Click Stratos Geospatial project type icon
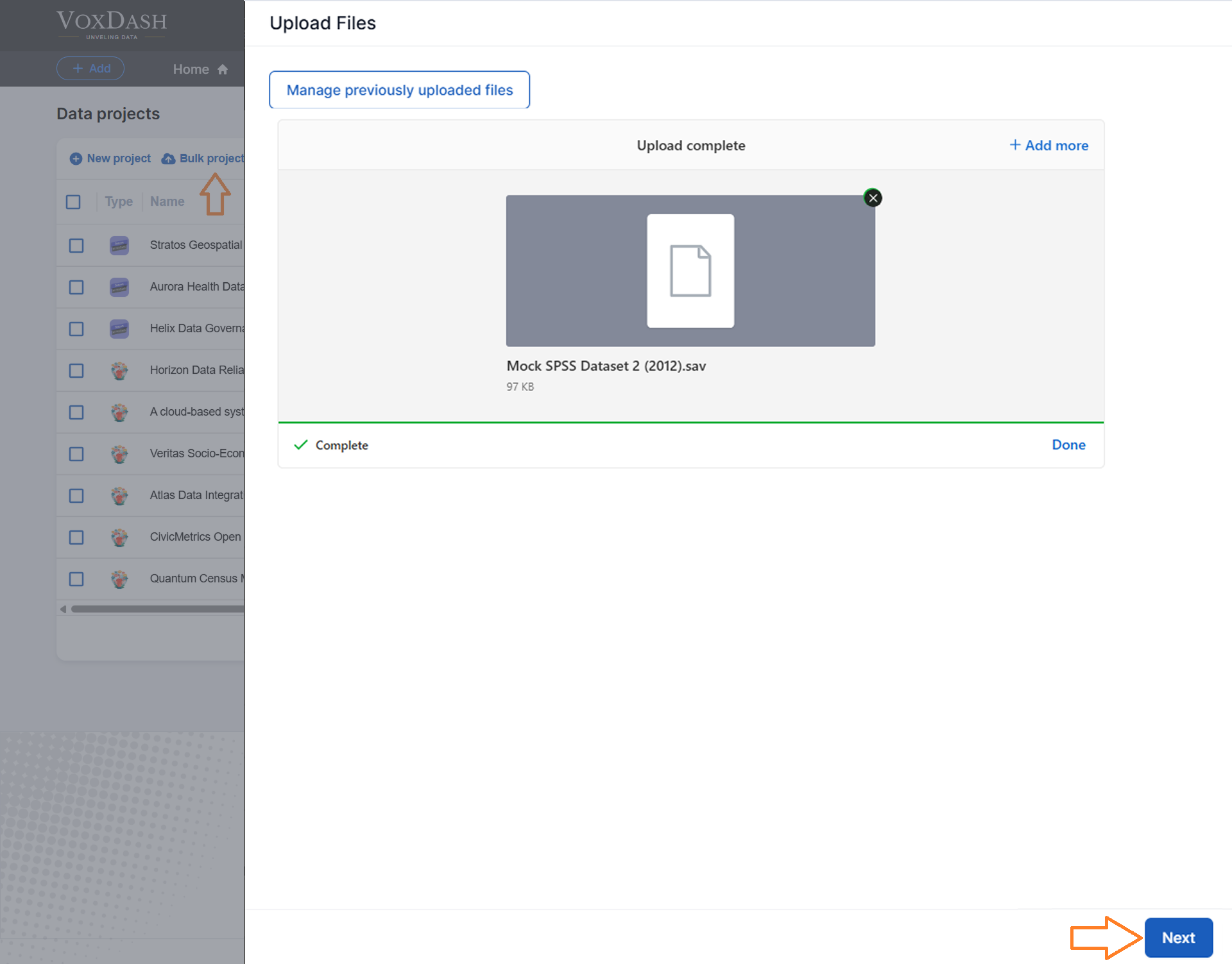 point(119,246)
